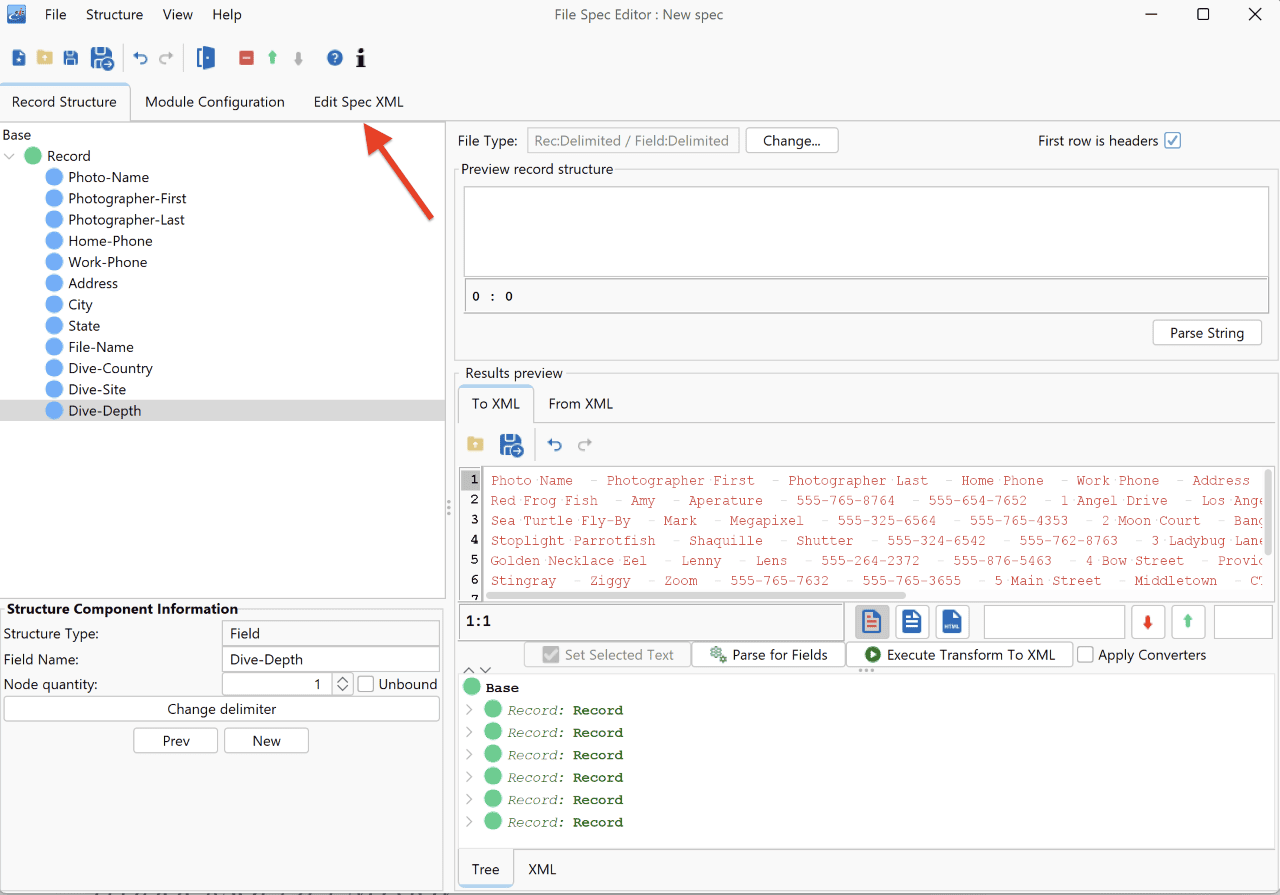
Task: Switch to Module Configuration tab
Action: tap(215, 102)
